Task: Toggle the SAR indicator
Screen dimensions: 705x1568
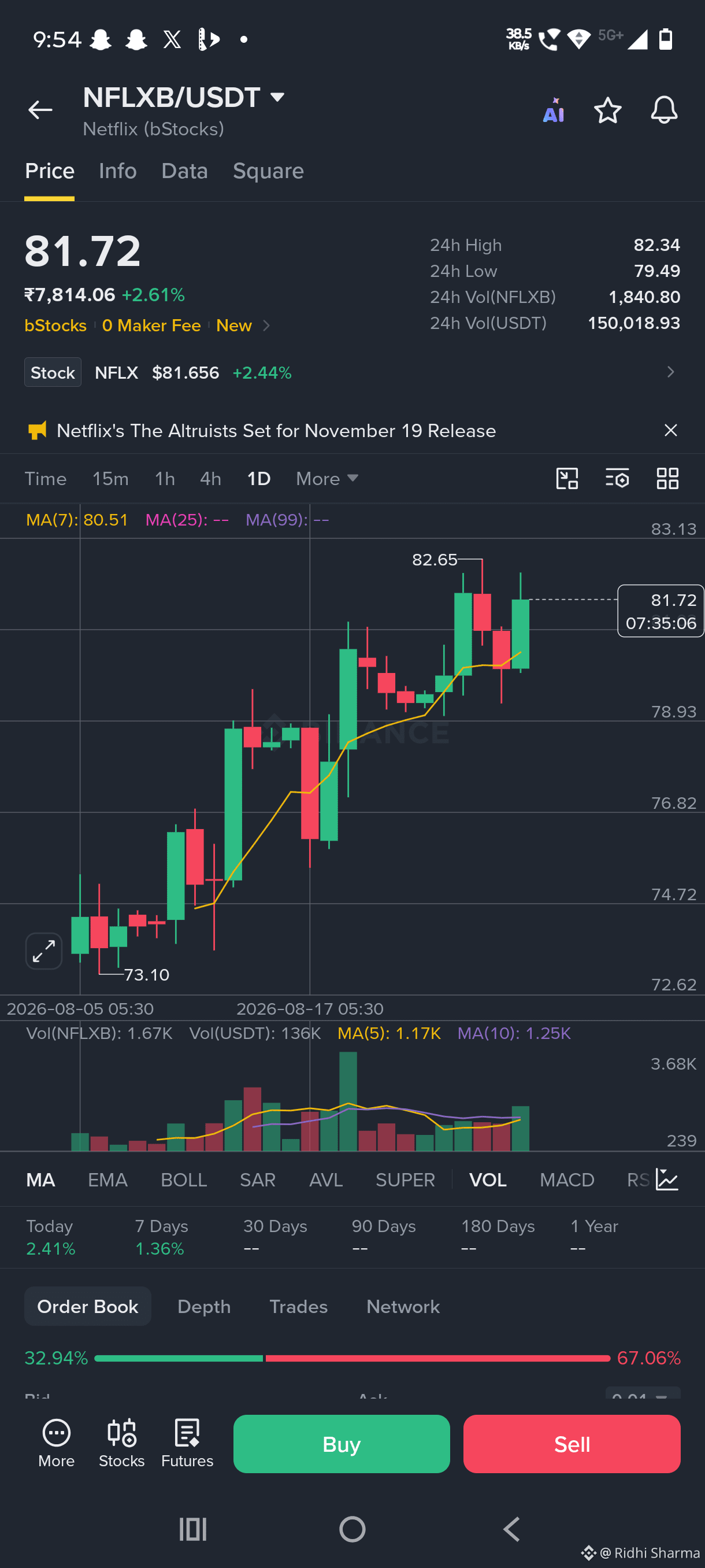Action: click(257, 1180)
